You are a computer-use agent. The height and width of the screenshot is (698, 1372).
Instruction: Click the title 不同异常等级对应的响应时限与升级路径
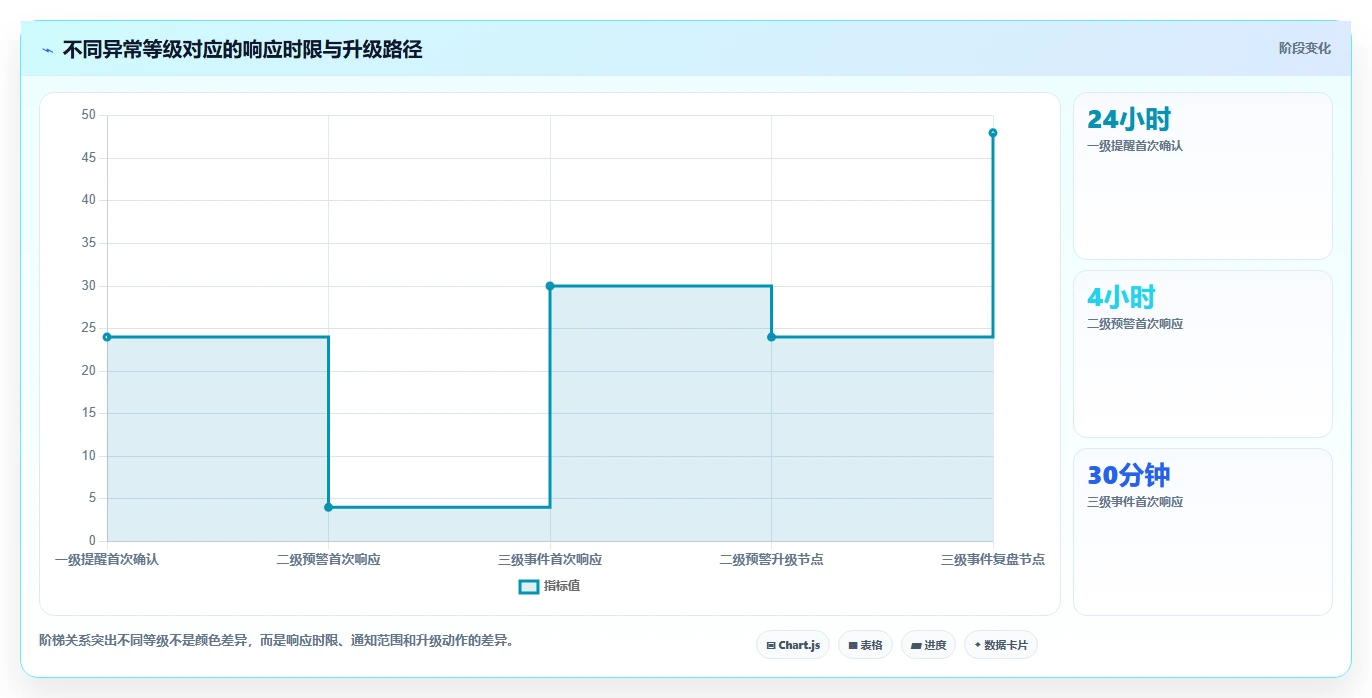(x=242, y=49)
